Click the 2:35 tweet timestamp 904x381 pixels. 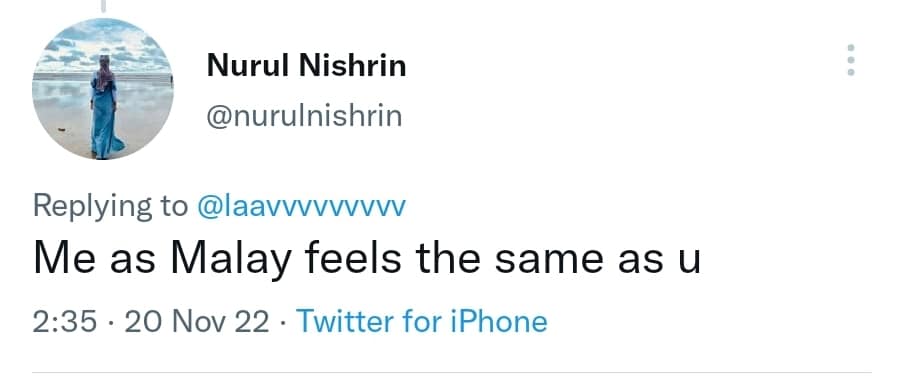pos(65,322)
